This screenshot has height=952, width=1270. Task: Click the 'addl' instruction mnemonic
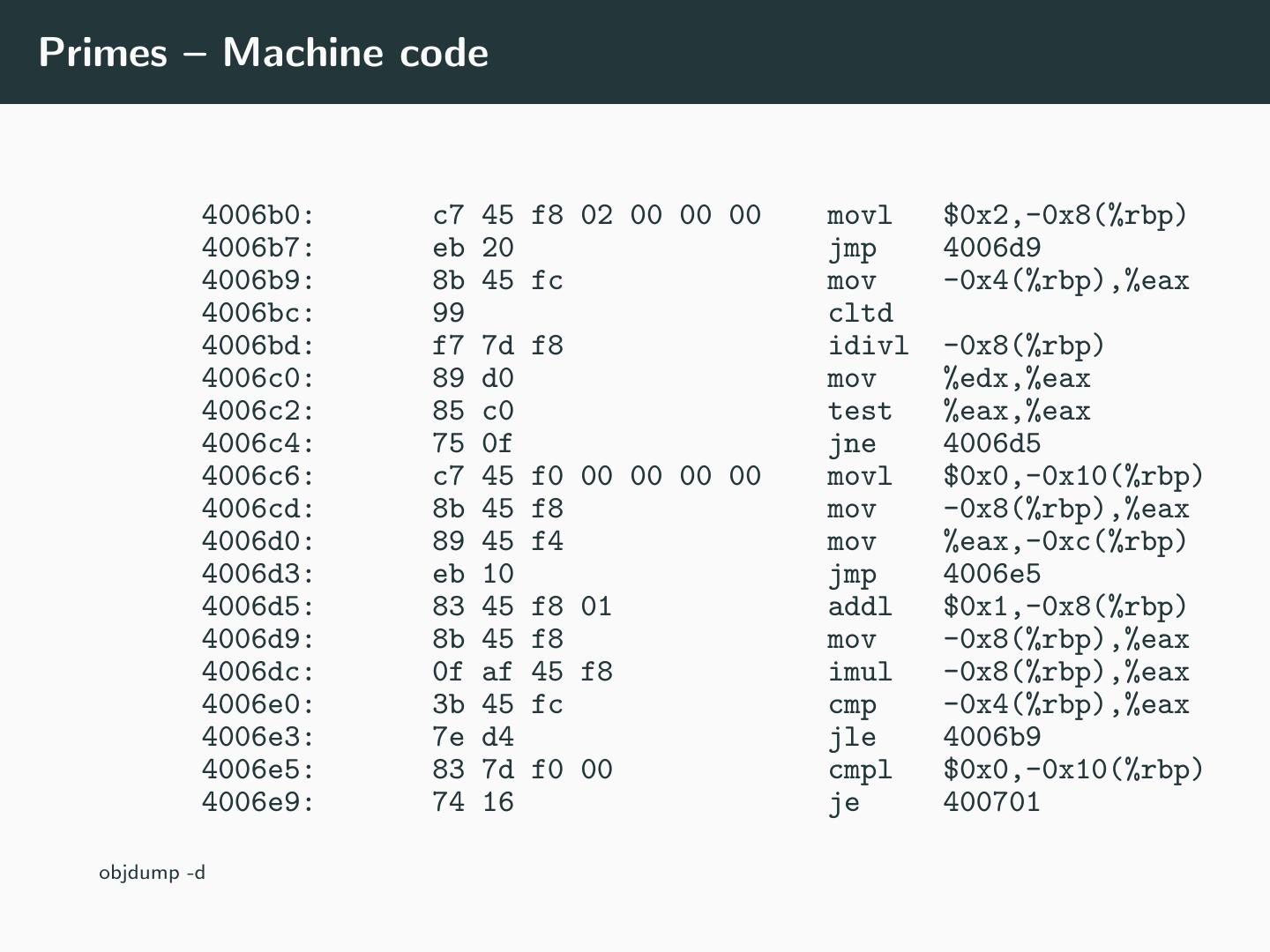click(860, 606)
